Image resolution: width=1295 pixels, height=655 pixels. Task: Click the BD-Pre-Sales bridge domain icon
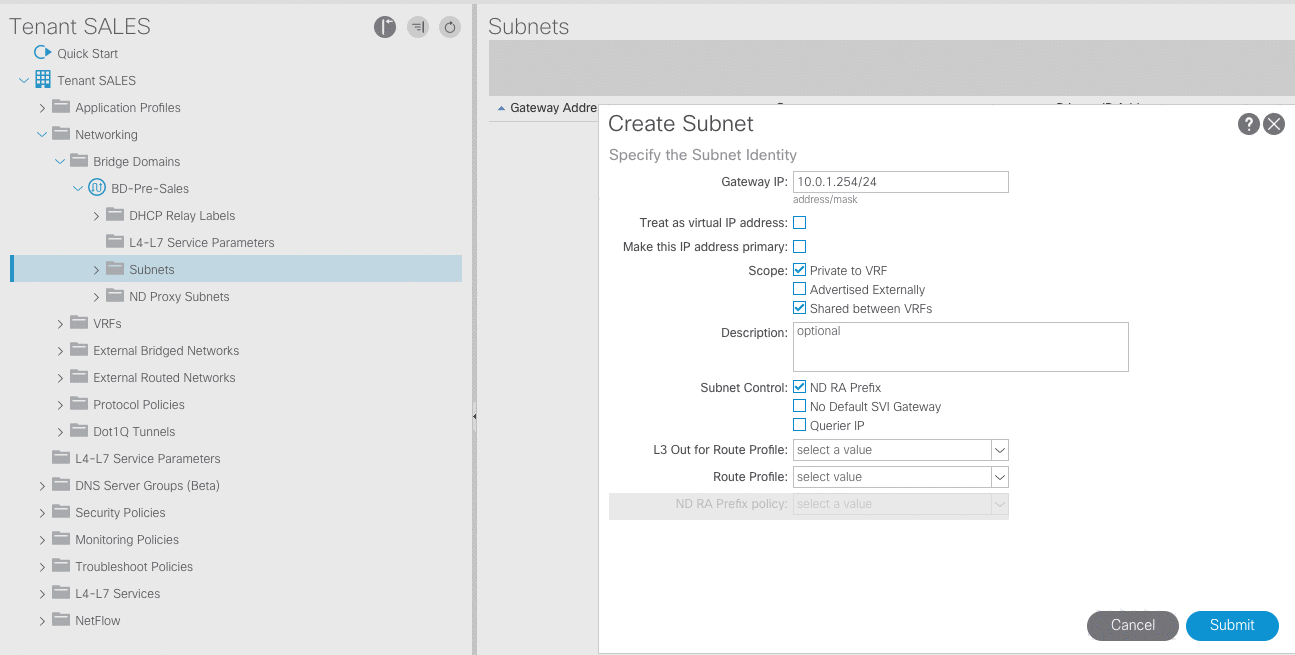tap(97, 188)
